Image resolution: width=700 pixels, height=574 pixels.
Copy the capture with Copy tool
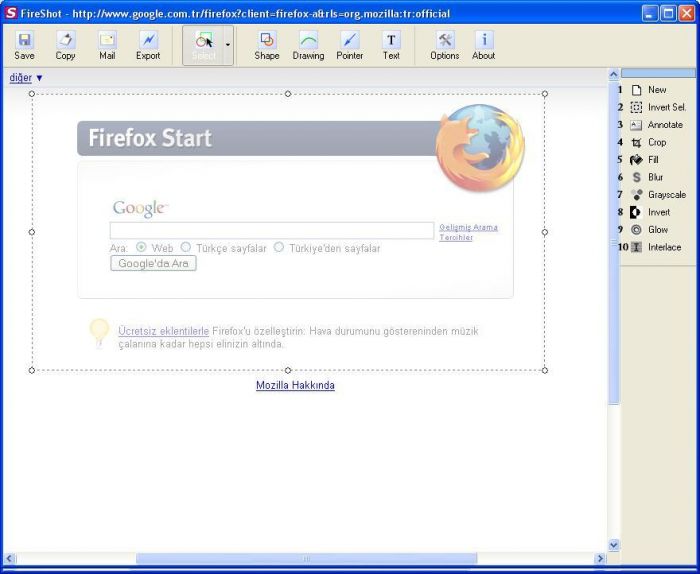coord(65,46)
